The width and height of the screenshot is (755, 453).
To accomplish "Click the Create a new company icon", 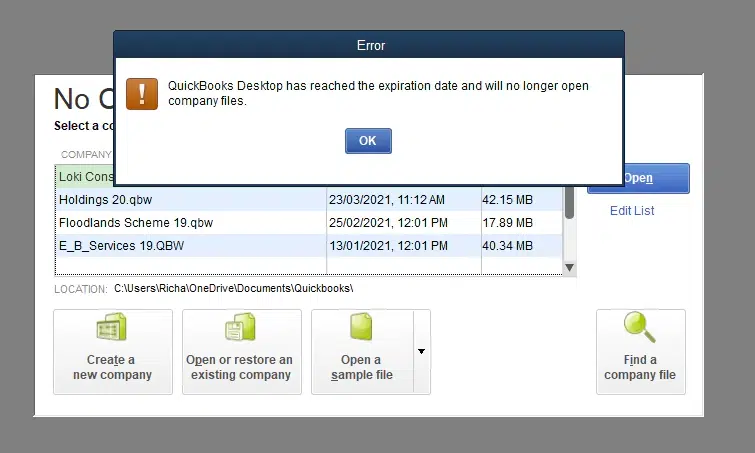I will tap(112, 327).
